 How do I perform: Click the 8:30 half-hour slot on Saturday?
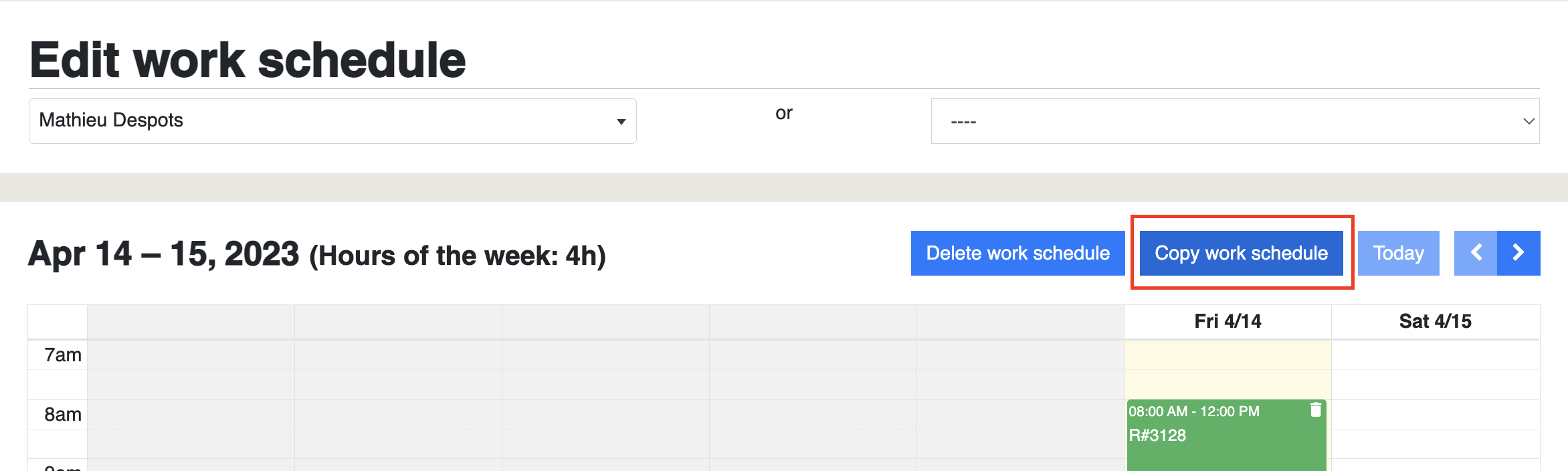1436,444
